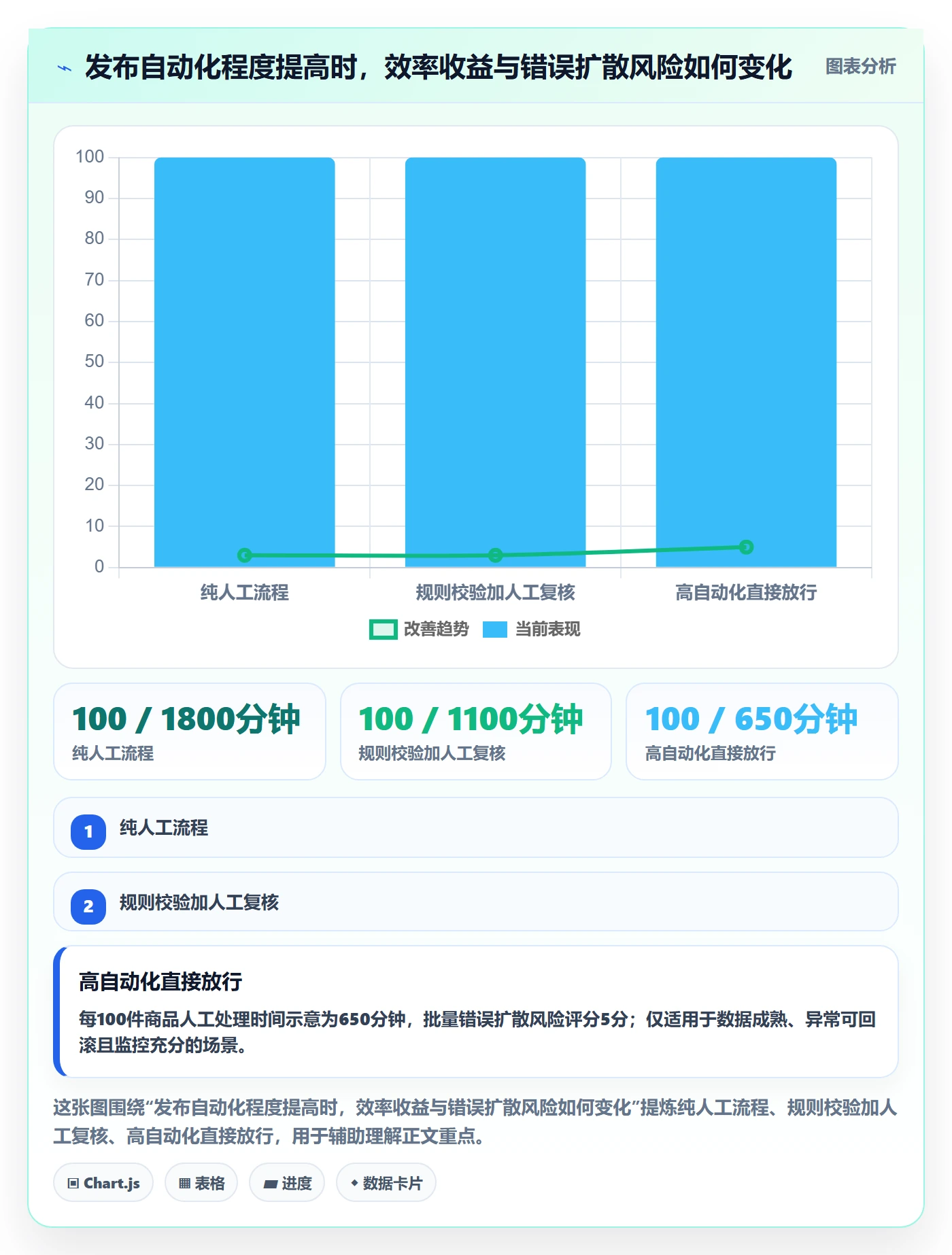Click the 100 / 1800分钟 card value
Viewport: 952px width, 1255px height.
tap(186, 719)
